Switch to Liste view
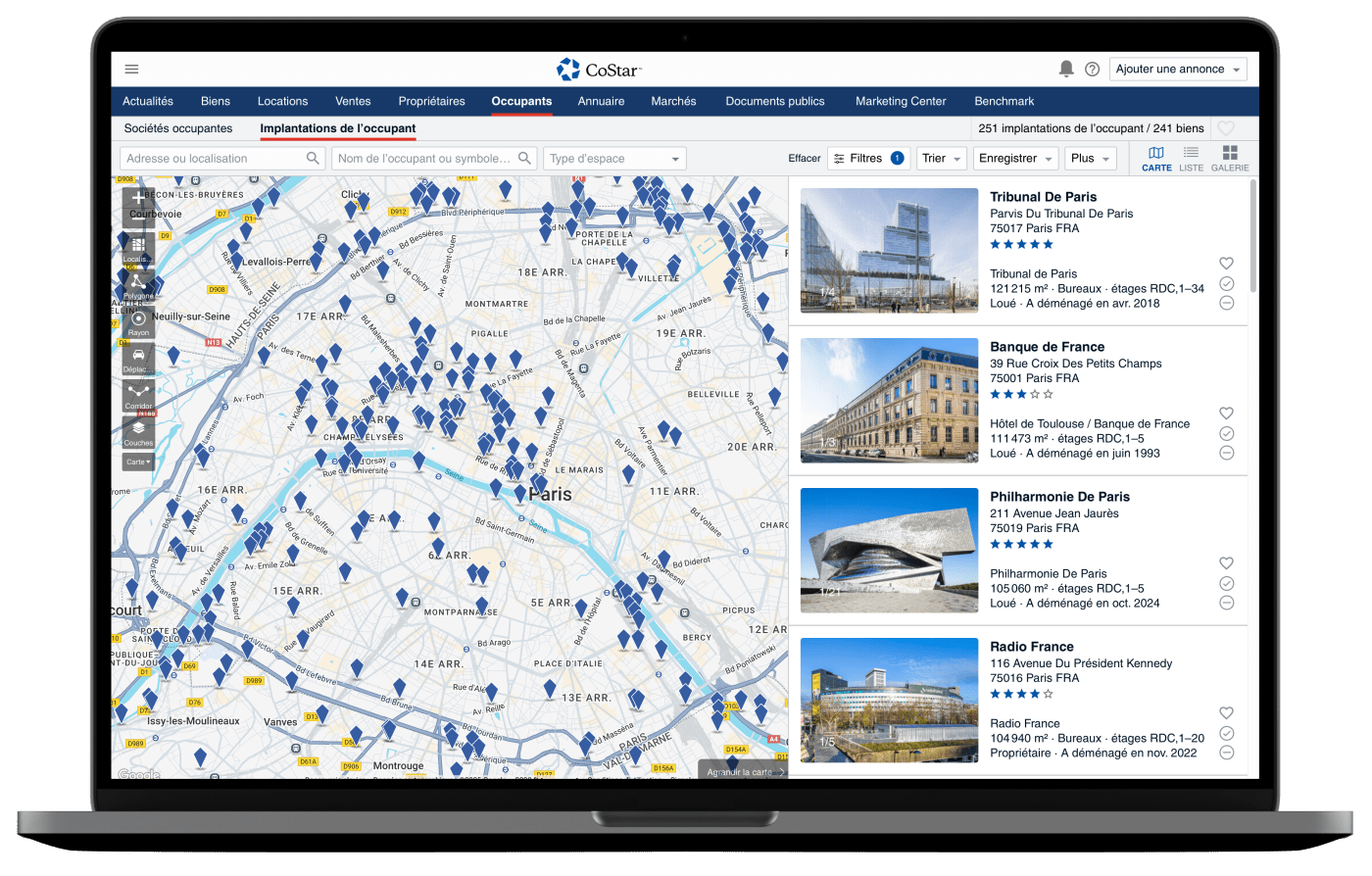The image size is (1372, 876). (x=1191, y=158)
